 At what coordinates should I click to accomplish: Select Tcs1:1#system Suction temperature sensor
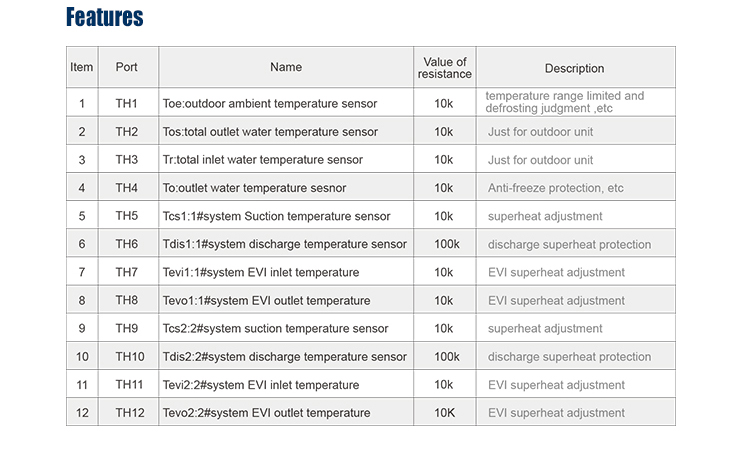(286, 216)
